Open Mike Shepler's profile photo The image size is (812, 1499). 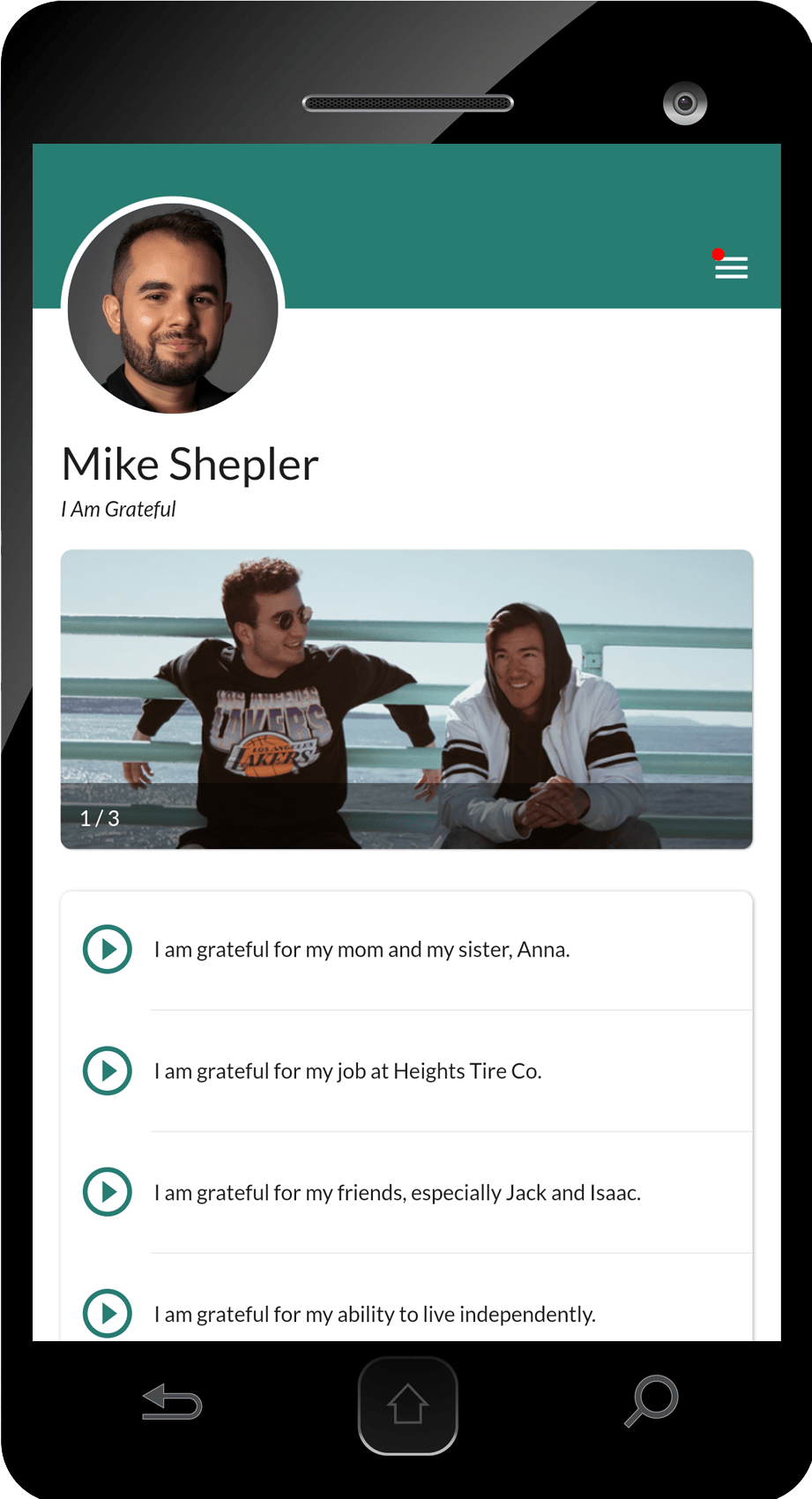point(173,308)
